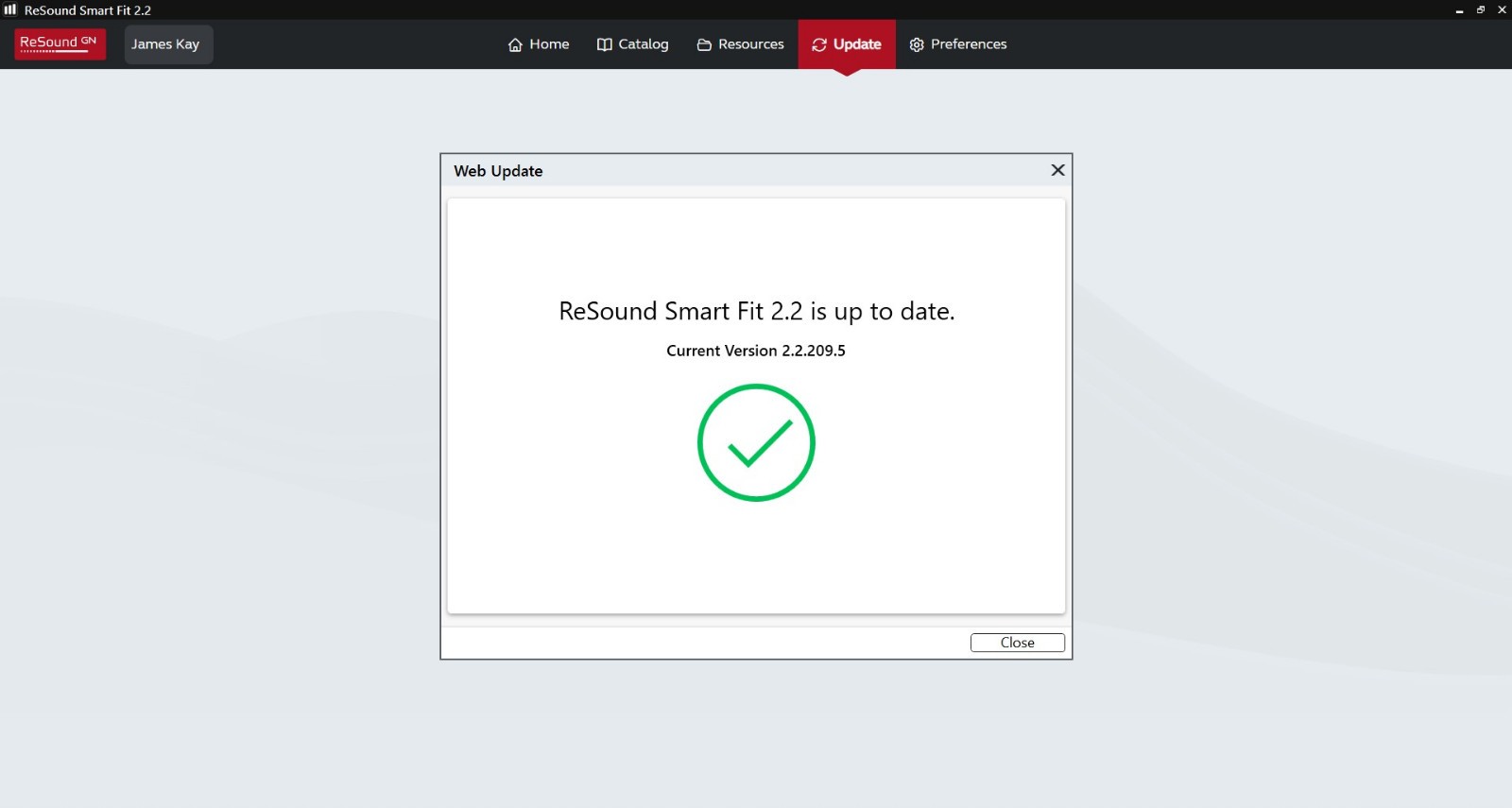Go to the Home tab
The width and height of the screenshot is (1512, 808).
[x=539, y=44]
